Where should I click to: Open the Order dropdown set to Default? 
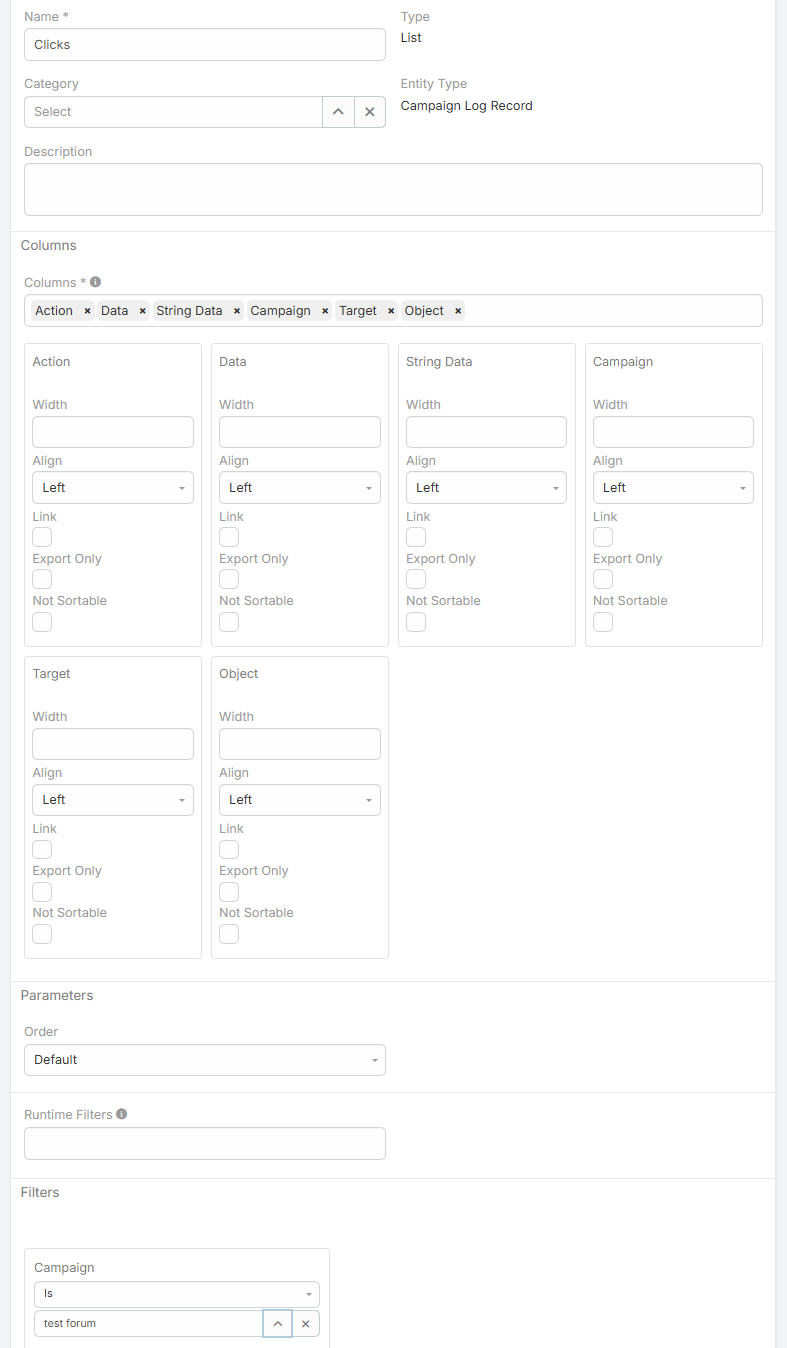(205, 1060)
